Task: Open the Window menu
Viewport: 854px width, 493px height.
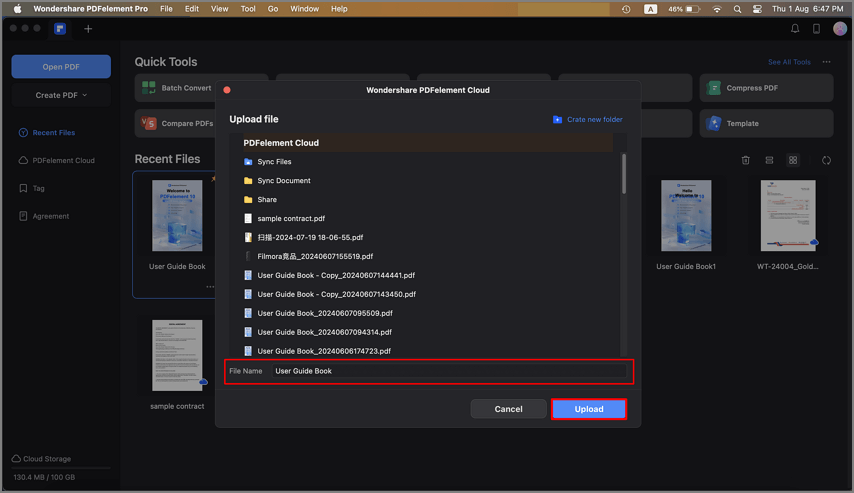Action: [x=304, y=9]
